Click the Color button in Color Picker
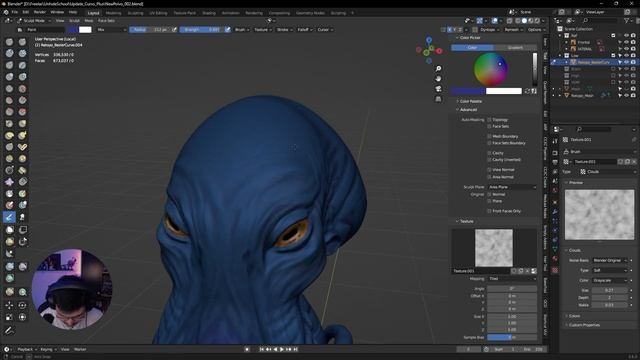The width and height of the screenshot is (640, 360). [x=472, y=48]
